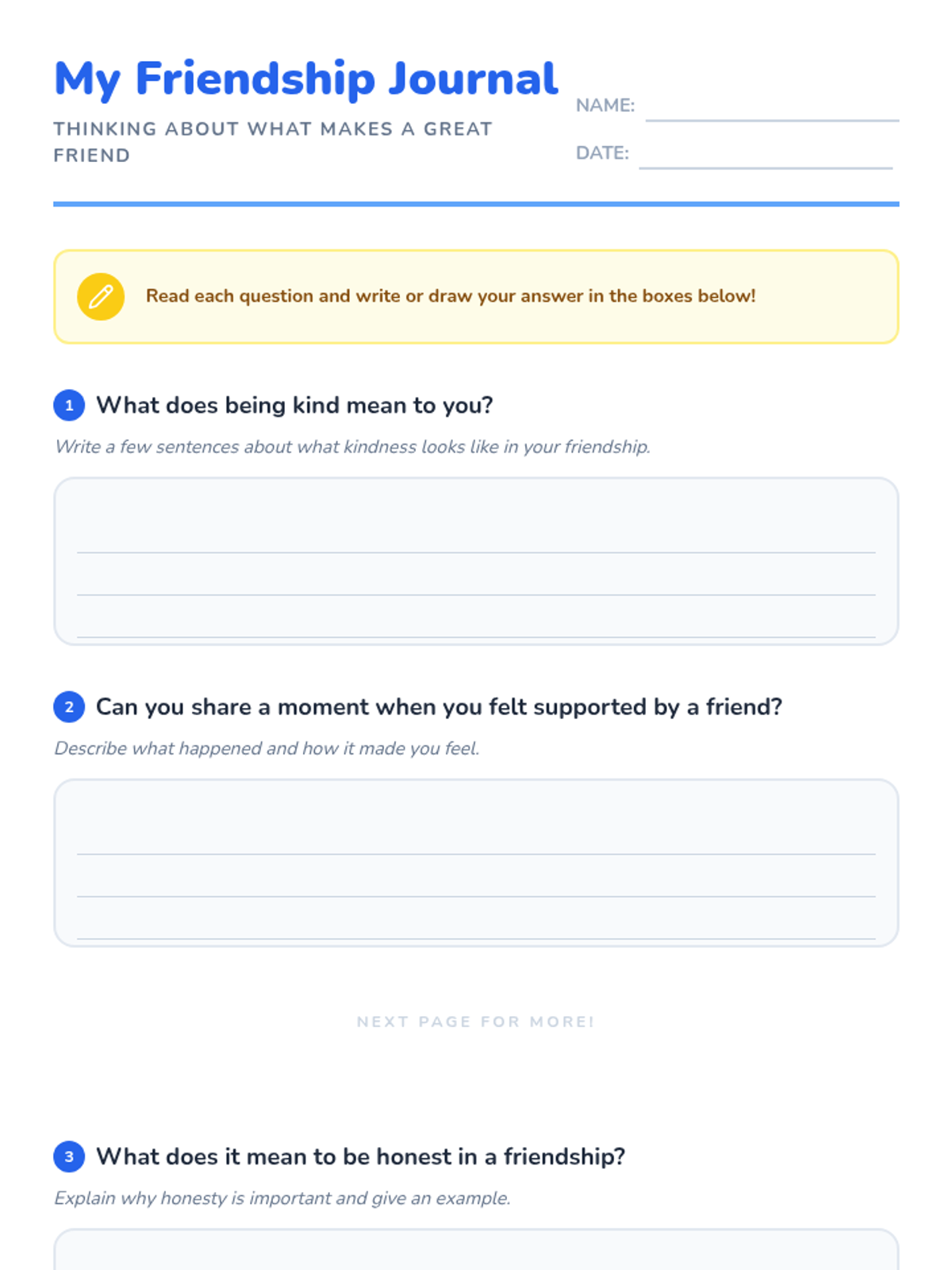Click the subtitle about a great friend
Image resolution: width=952 pixels, height=1270 pixels.
point(273,142)
